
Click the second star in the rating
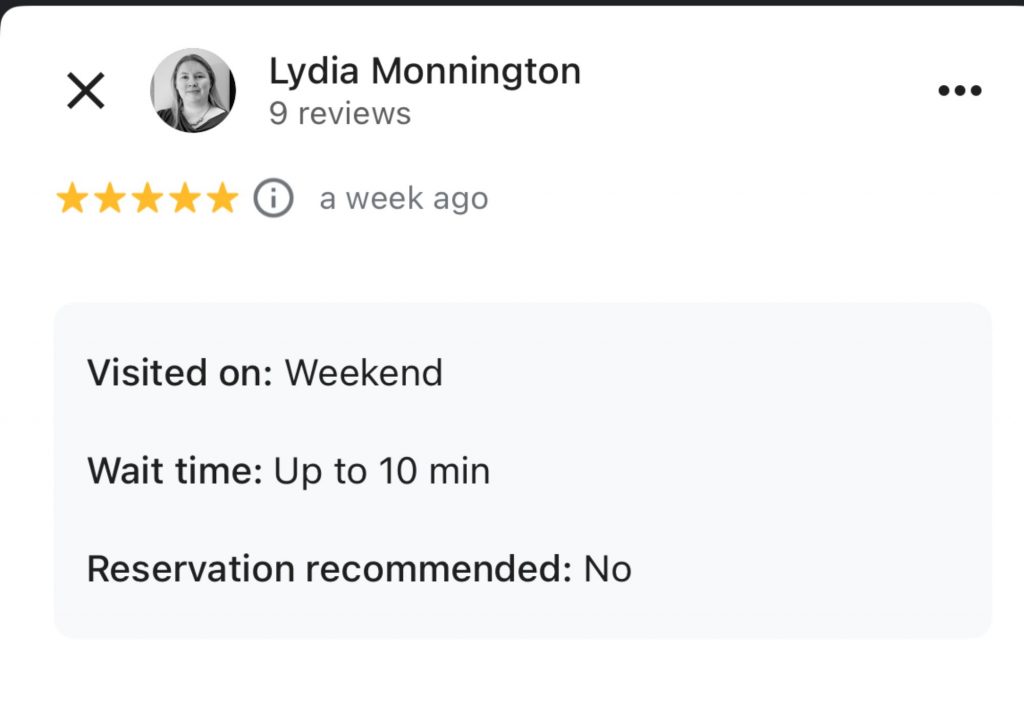(x=109, y=199)
